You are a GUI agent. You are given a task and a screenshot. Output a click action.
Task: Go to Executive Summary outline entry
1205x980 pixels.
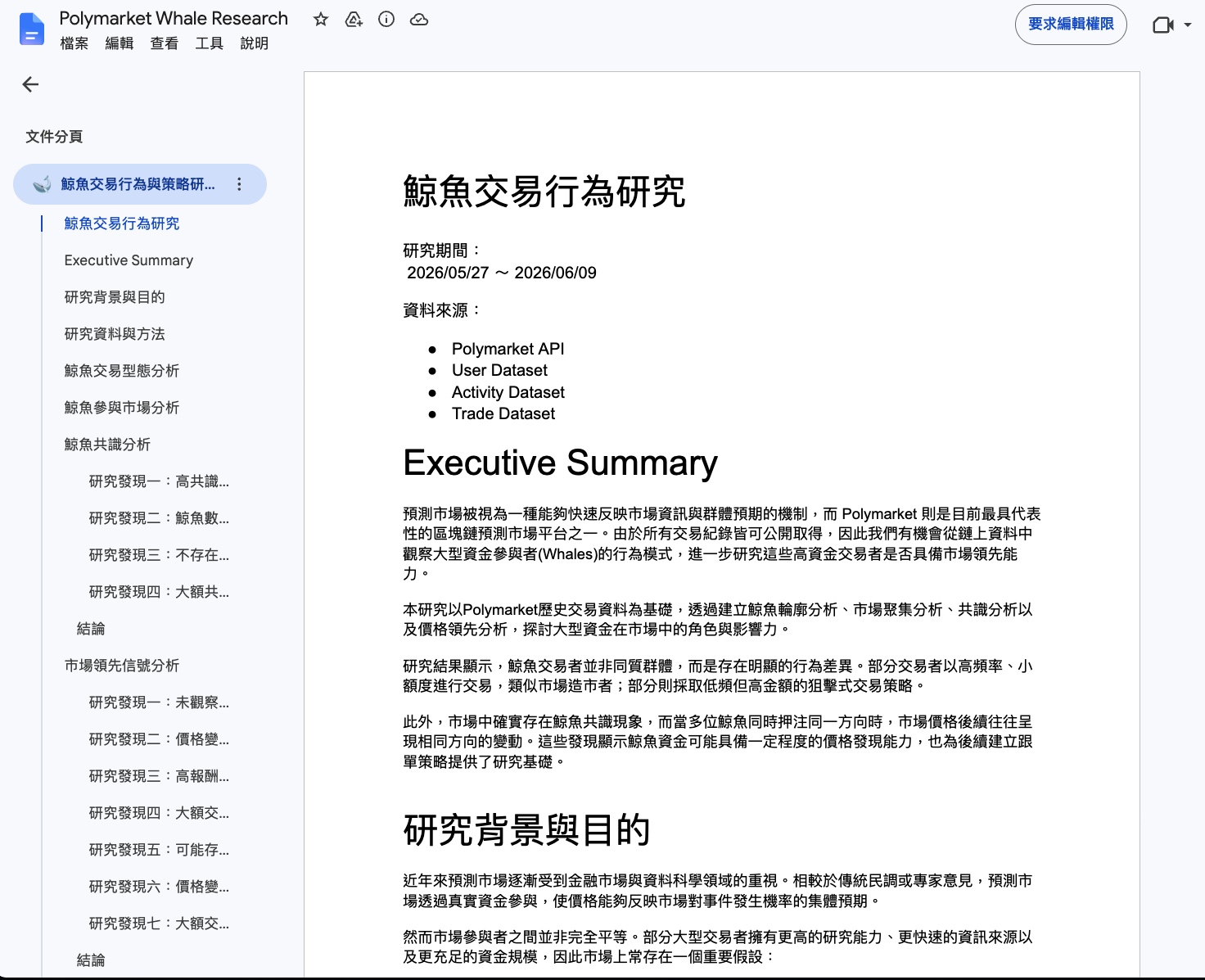129,260
